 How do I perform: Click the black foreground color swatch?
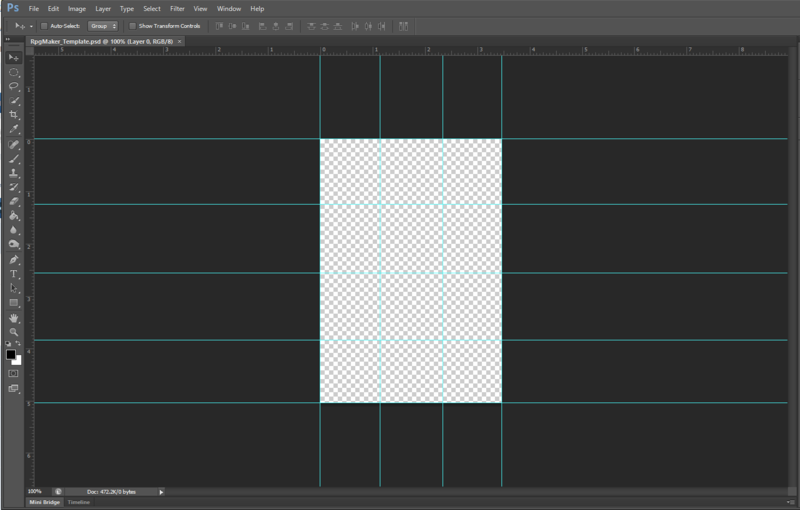[11, 354]
